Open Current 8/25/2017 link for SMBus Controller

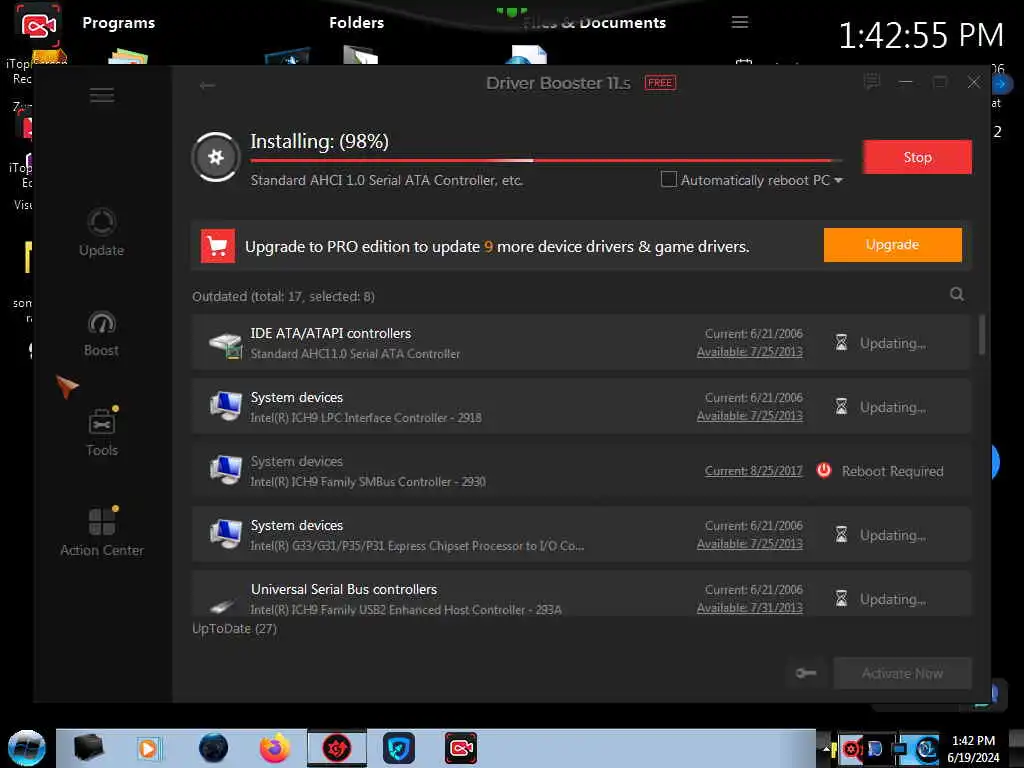pos(753,471)
